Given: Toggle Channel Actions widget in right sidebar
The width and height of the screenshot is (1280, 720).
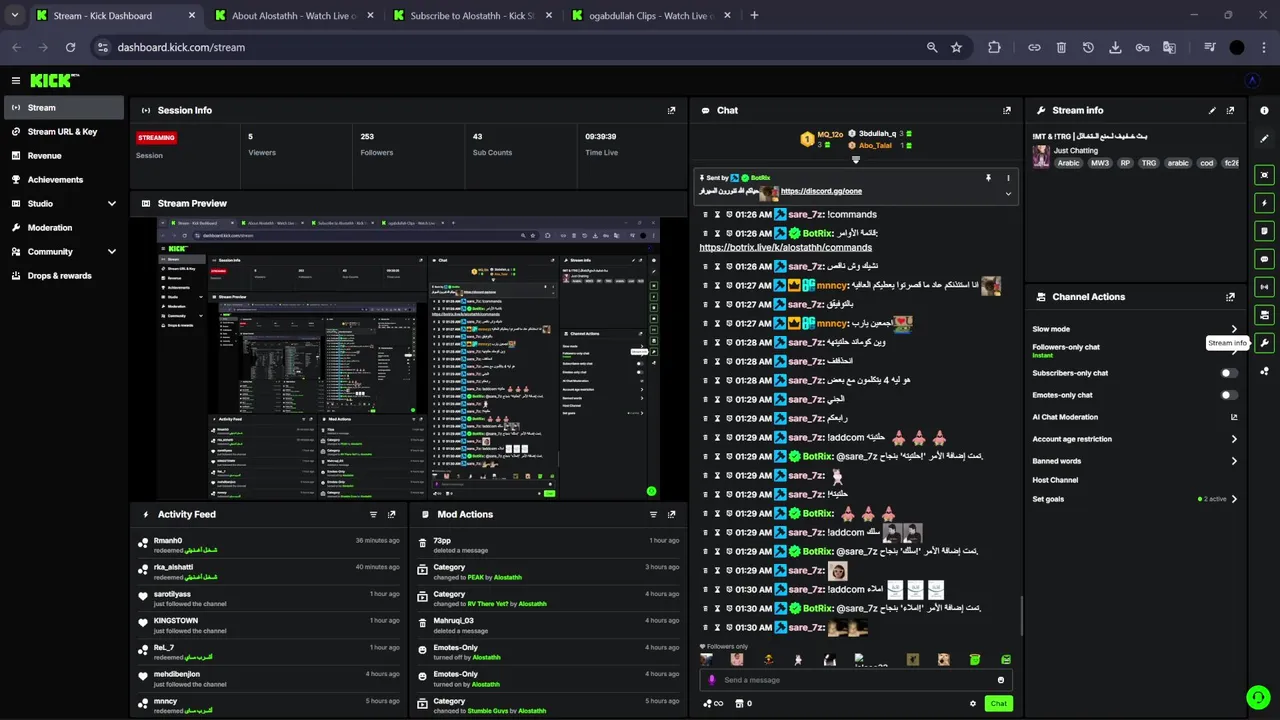Looking at the screenshot, I should [x=1264, y=315].
